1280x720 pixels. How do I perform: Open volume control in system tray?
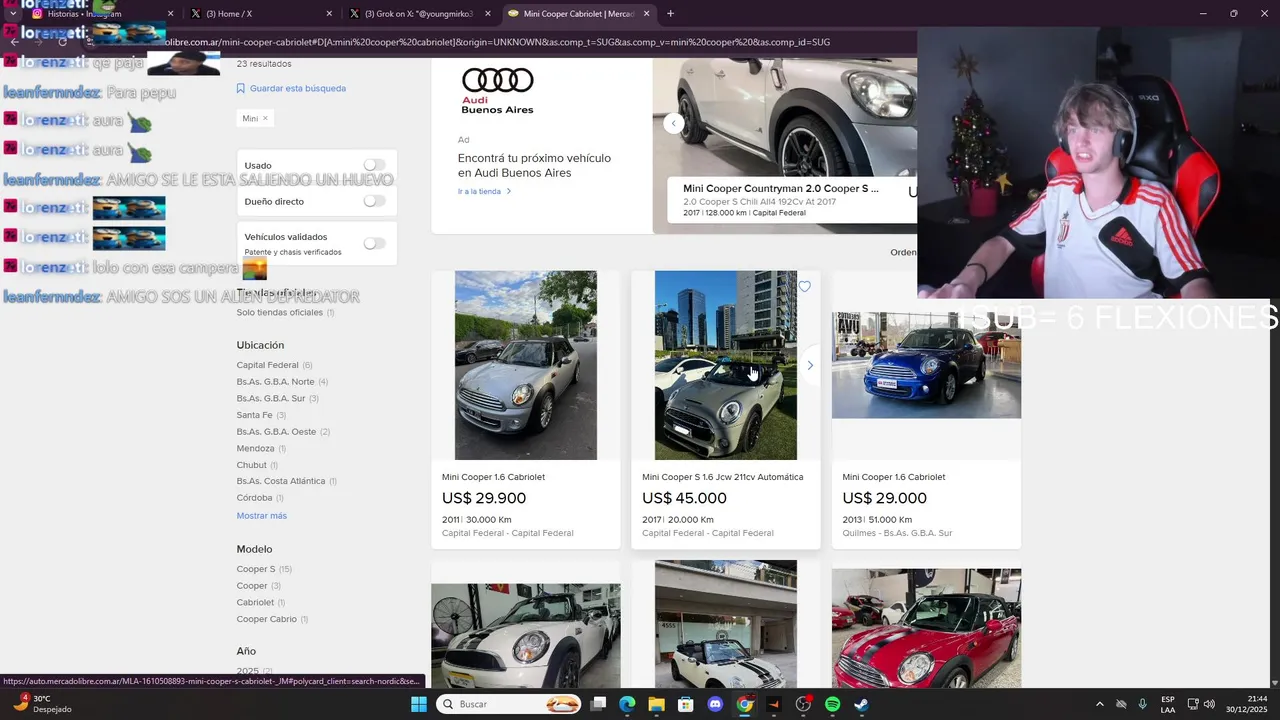(x=1209, y=704)
